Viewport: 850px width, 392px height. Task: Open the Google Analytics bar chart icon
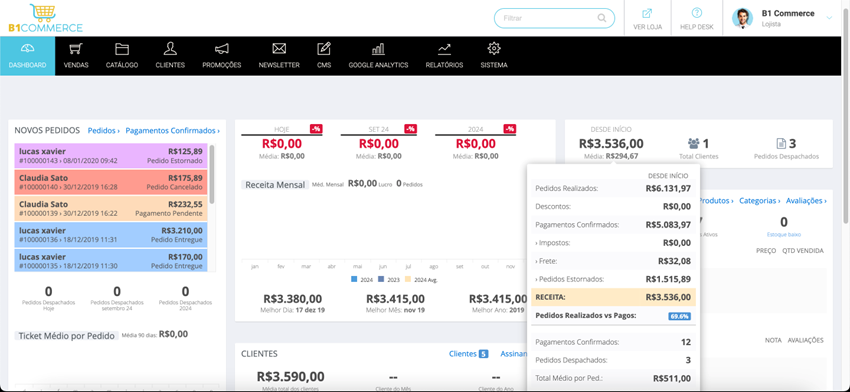(378, 49)
